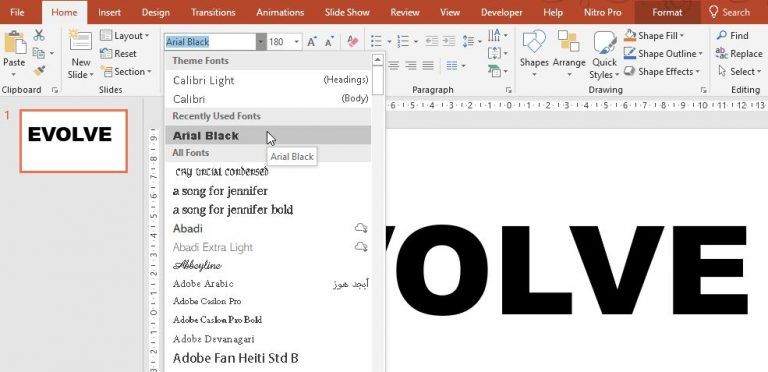The width and height of the screenshot is (768, 372).
Task: Collapse the font name dropdown arrow
Action: click(261, 42)
